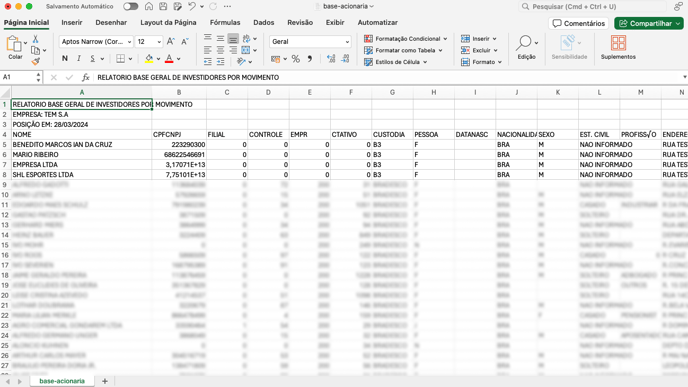Open Estilos de Célula dropdown
Viewport: 688px width, 387px height.
396,62
